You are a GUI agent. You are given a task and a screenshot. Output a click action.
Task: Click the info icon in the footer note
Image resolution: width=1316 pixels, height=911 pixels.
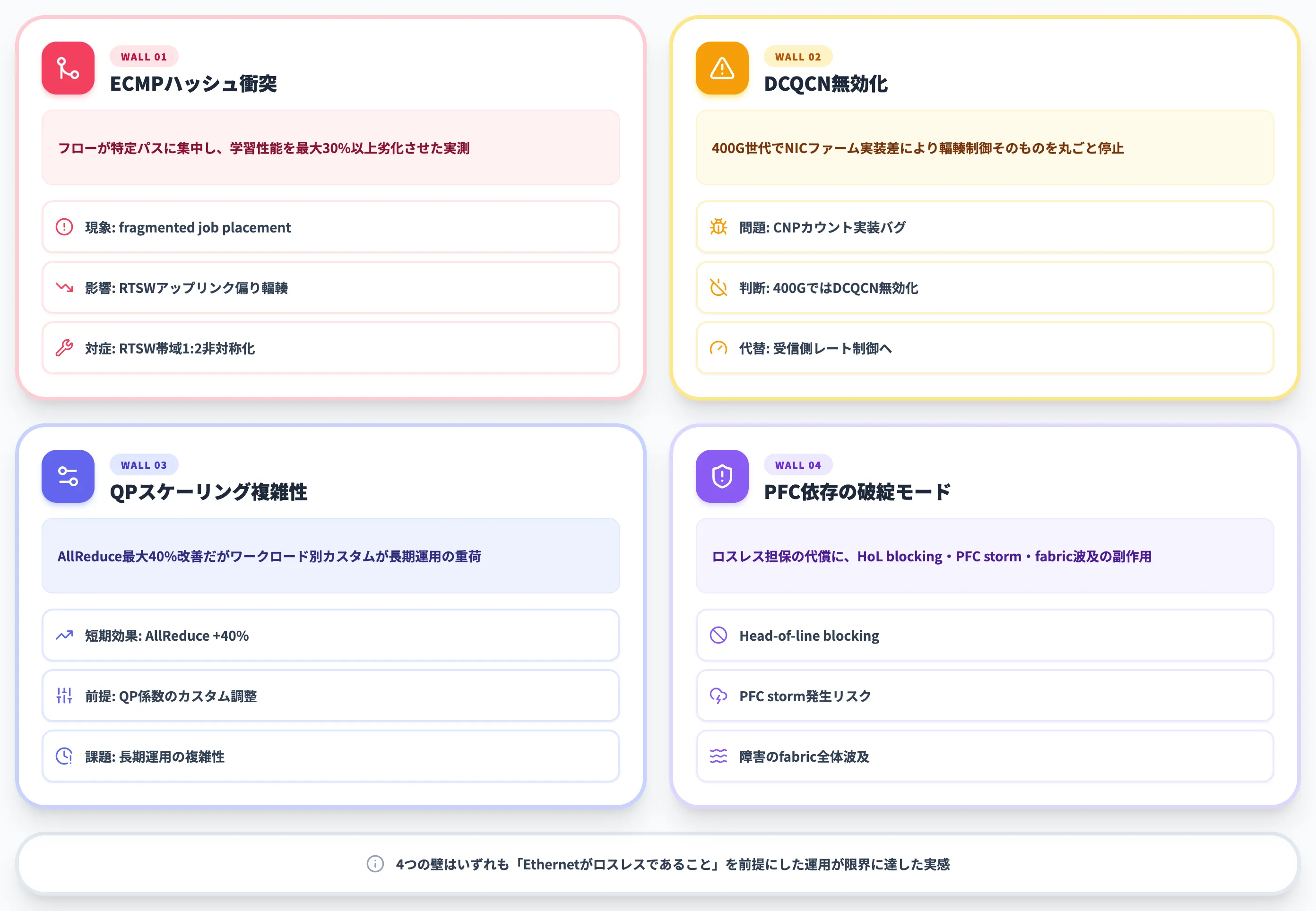pos(375,864)
